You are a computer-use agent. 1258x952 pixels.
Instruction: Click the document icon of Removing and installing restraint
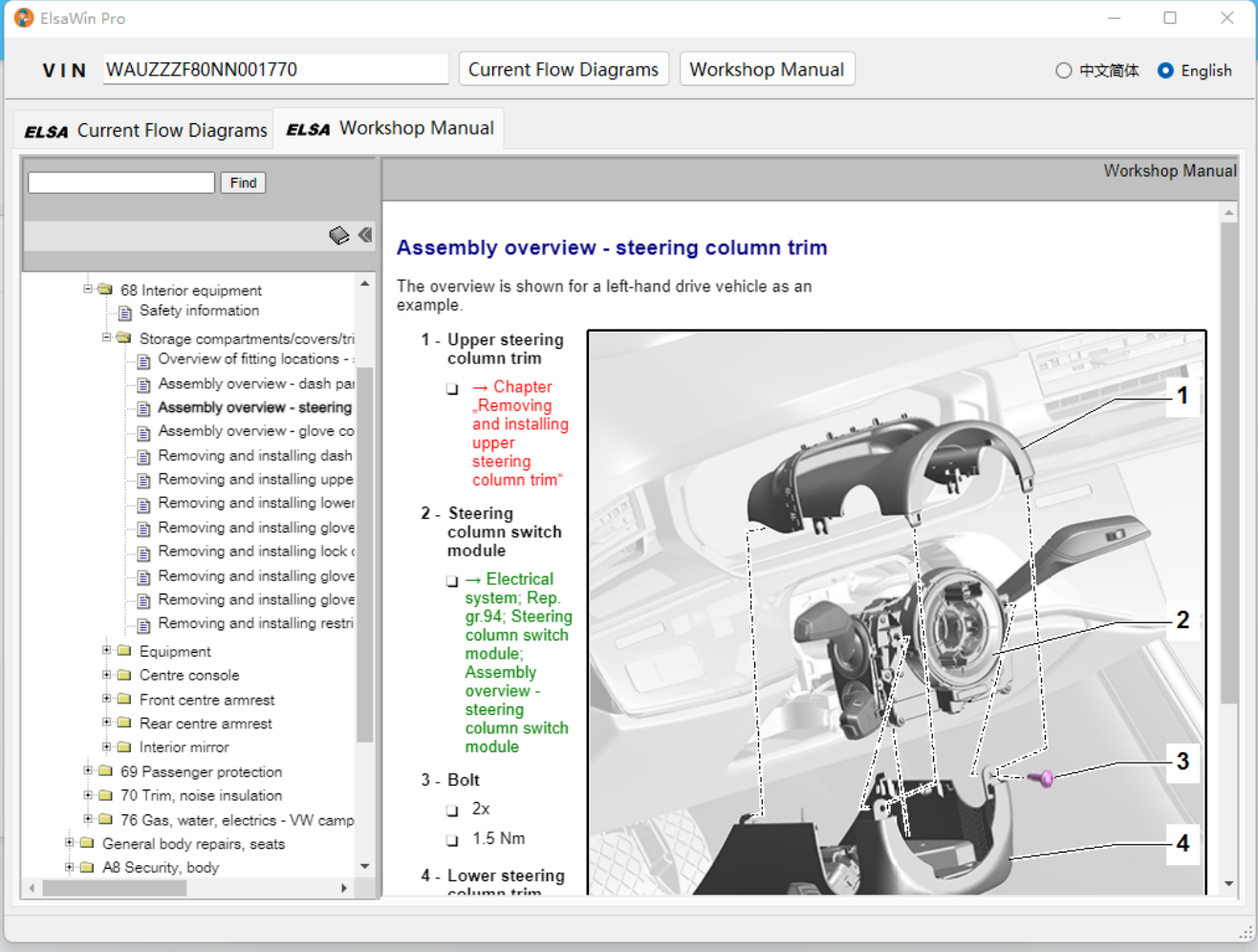coord(143,625)
